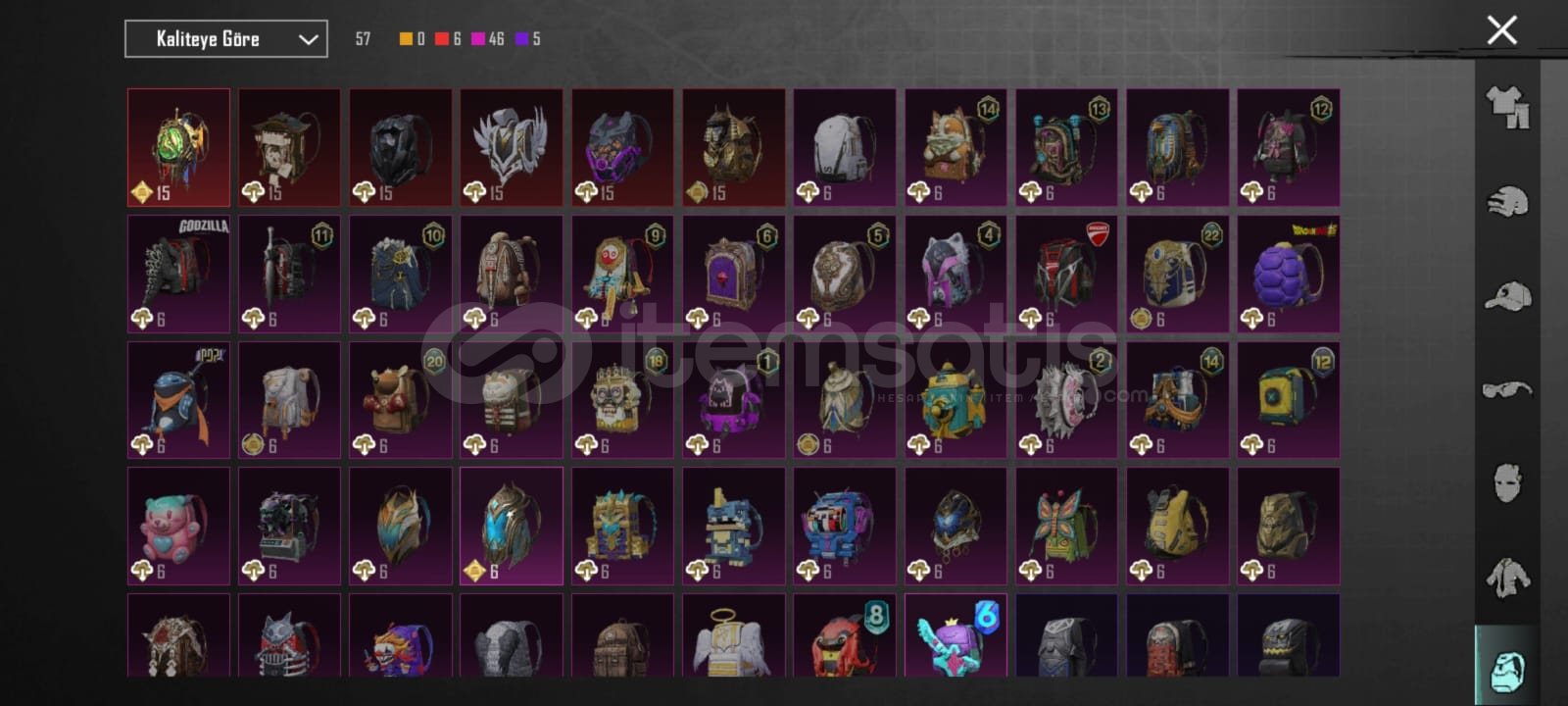Choose the angel wings halo backpack
Screen dimensions: 1568x706
[x=733, y=635]
